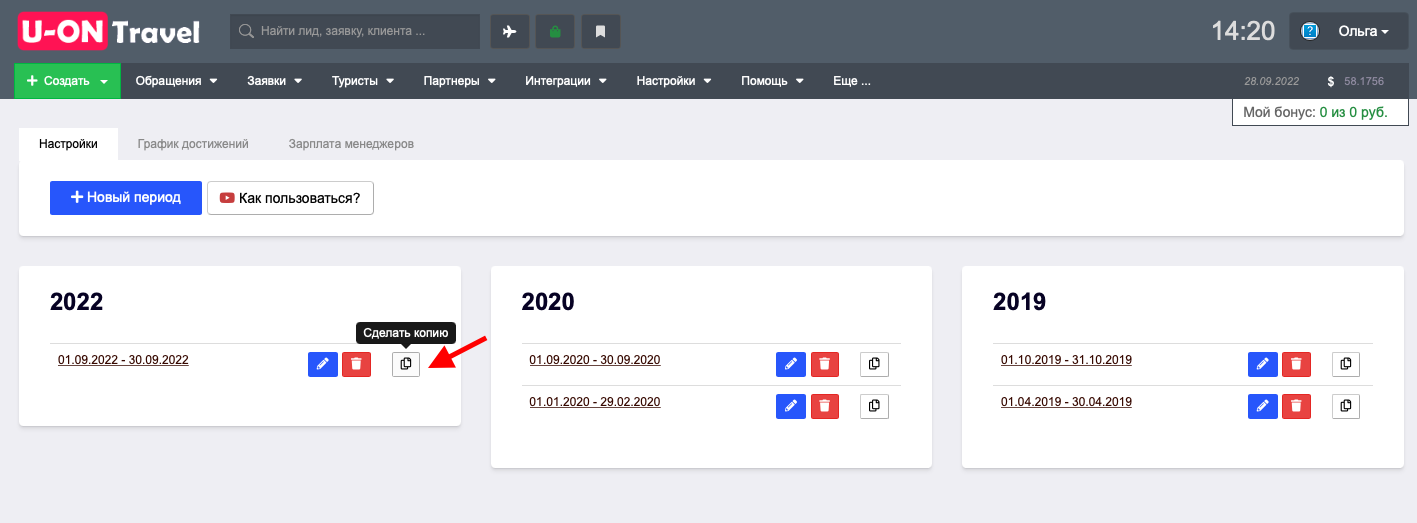Open the Еще ... menu item
Screen dimensions: 1417x523
point(852,81)
